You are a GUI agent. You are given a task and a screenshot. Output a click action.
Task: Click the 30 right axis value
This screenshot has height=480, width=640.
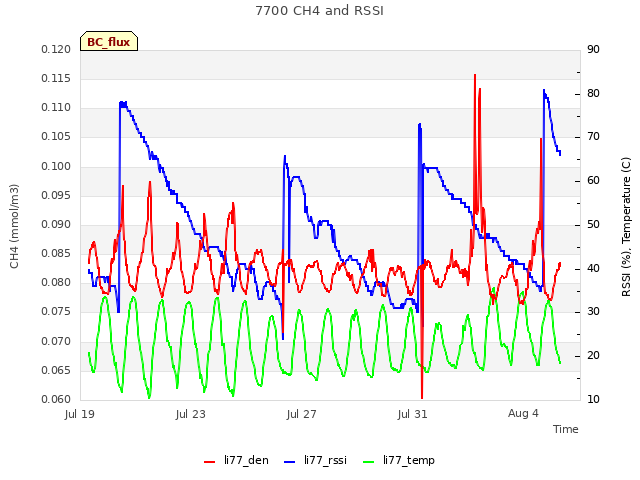[593, 312]
